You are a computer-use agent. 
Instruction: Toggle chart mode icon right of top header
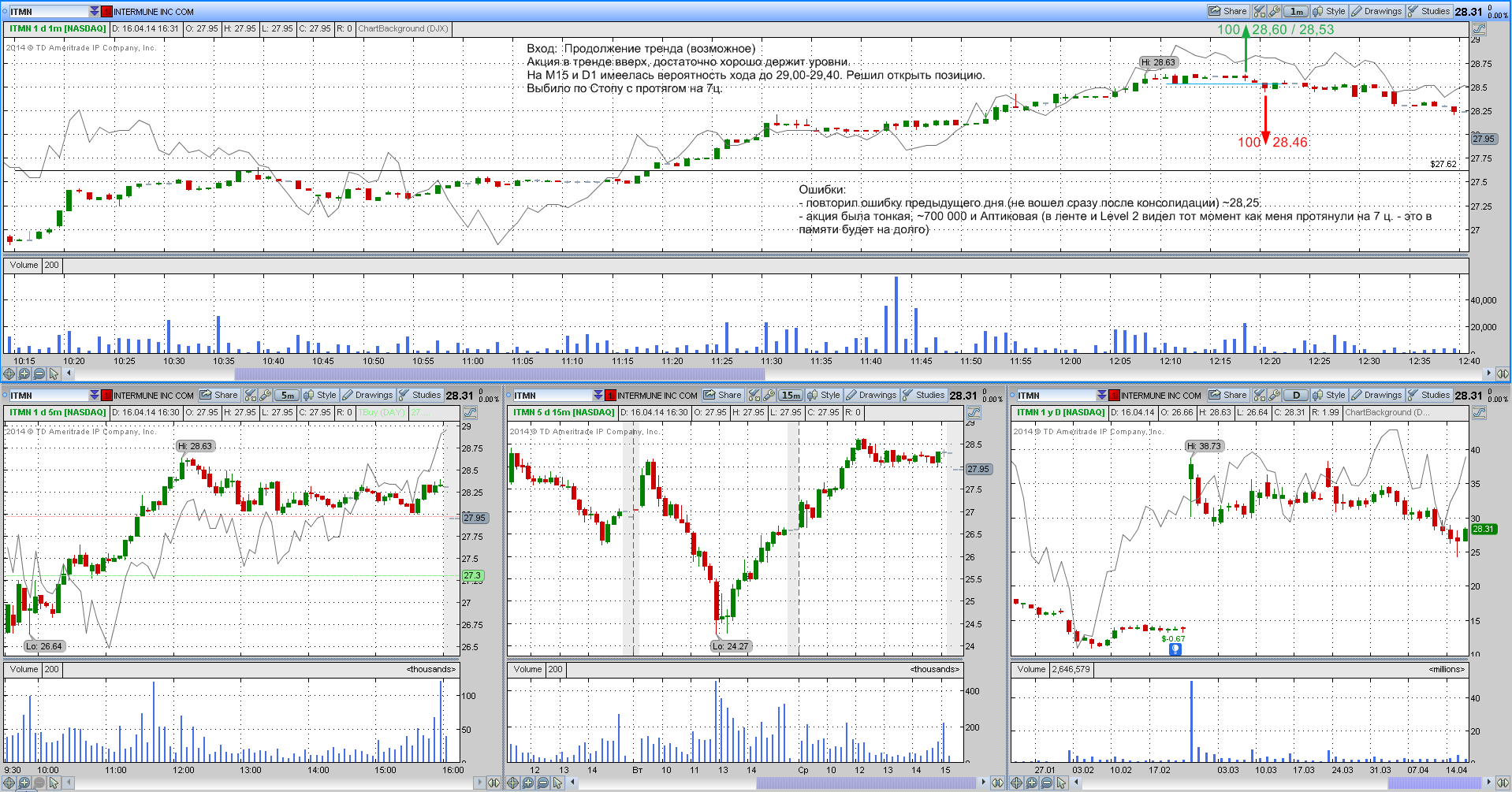tap(1479, 28)
